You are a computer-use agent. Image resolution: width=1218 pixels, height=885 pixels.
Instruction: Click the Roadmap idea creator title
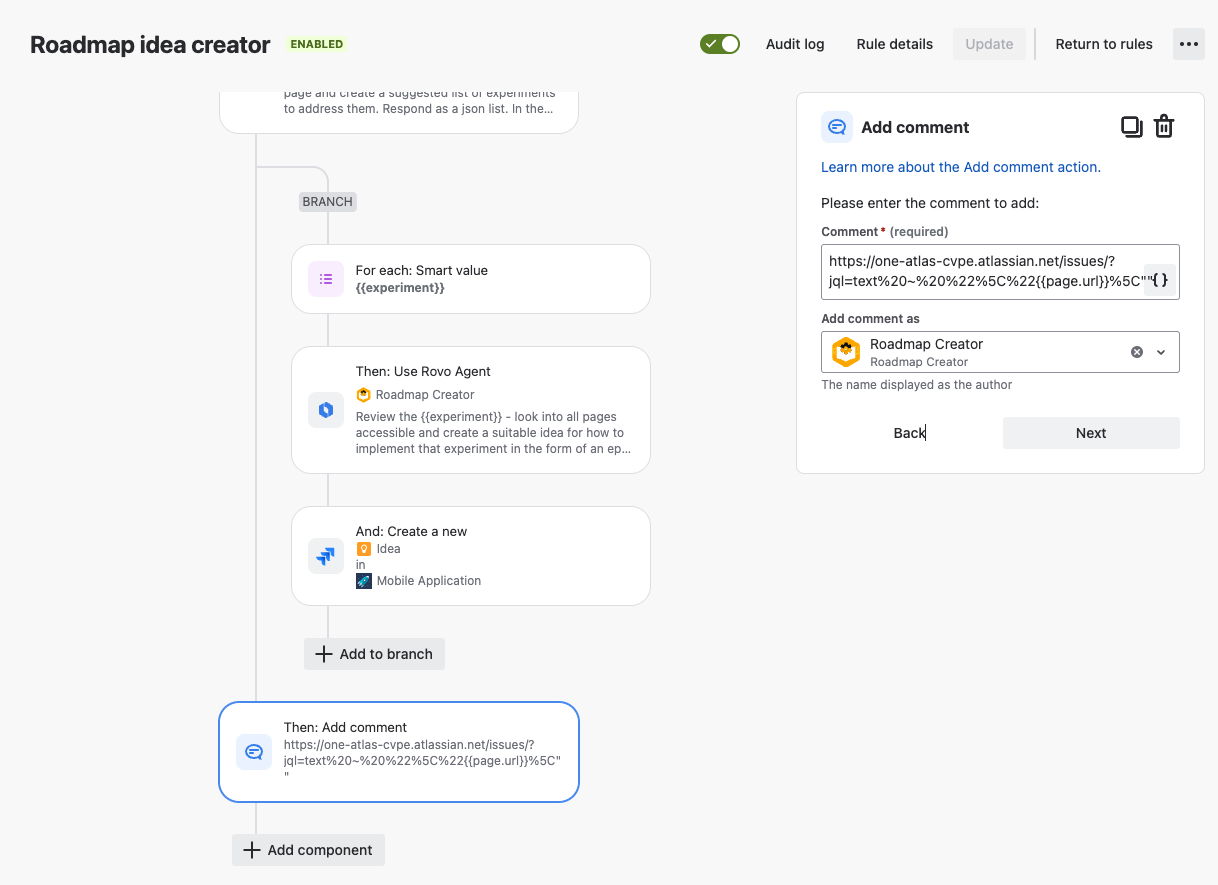(150, 45)
